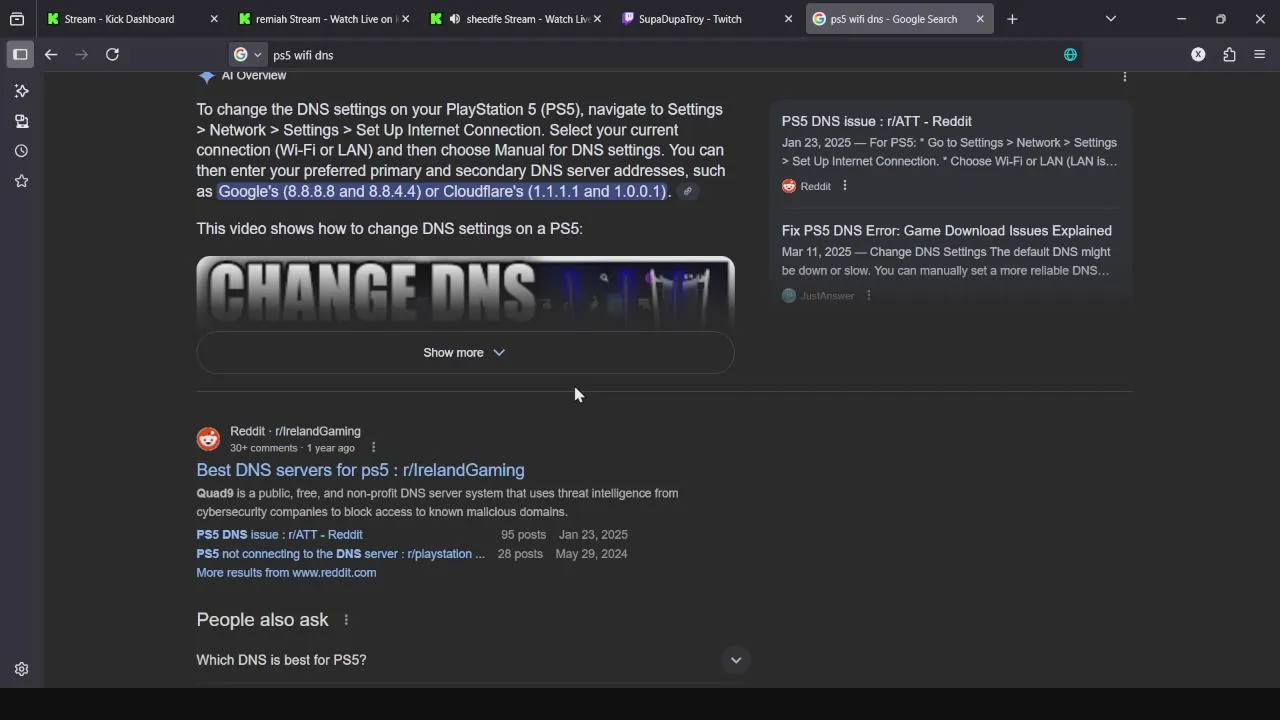Image resolution: width=1280 pixels, height=720 pixels.
Task: Click the JustAnswer site icon
Action: coord(789,296)
